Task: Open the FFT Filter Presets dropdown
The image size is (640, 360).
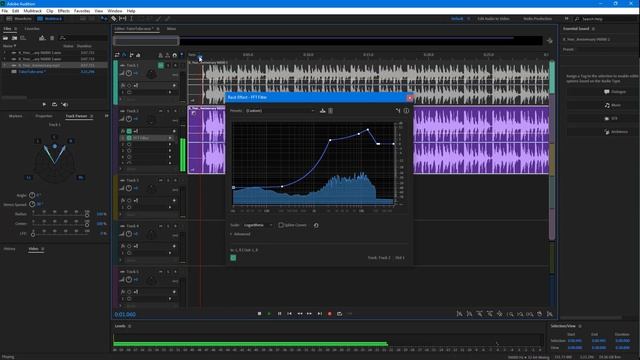Action: (280, 111)
